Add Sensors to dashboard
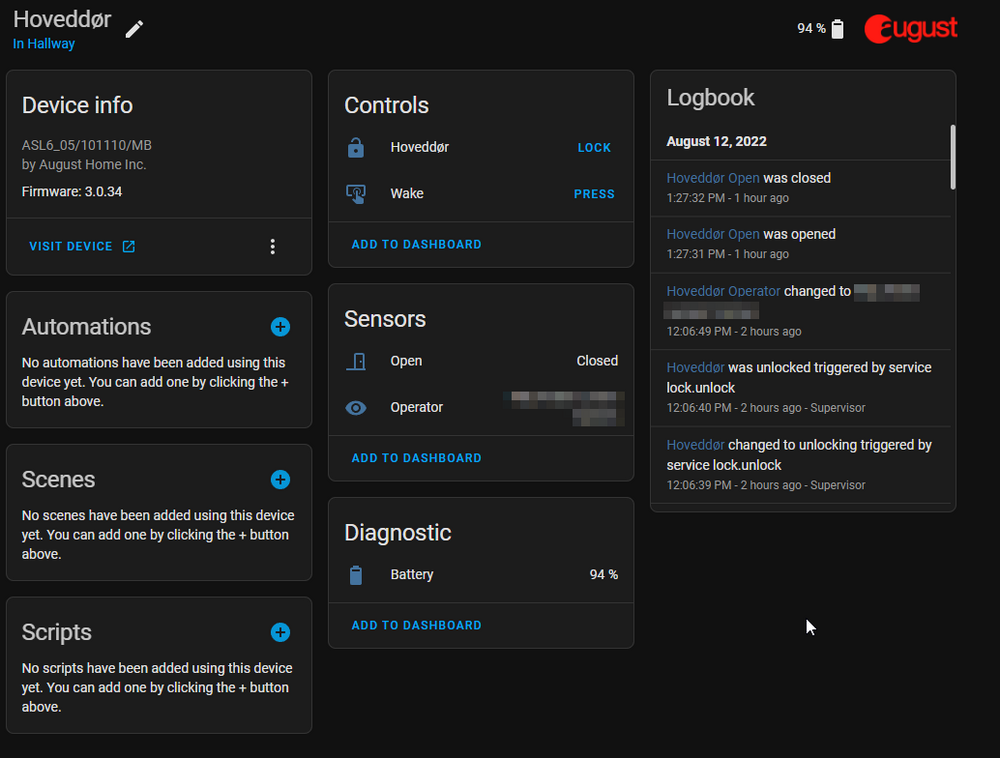Image resolution: width=1000 pixels, height=758 pixels. click(x=416, y=458)
